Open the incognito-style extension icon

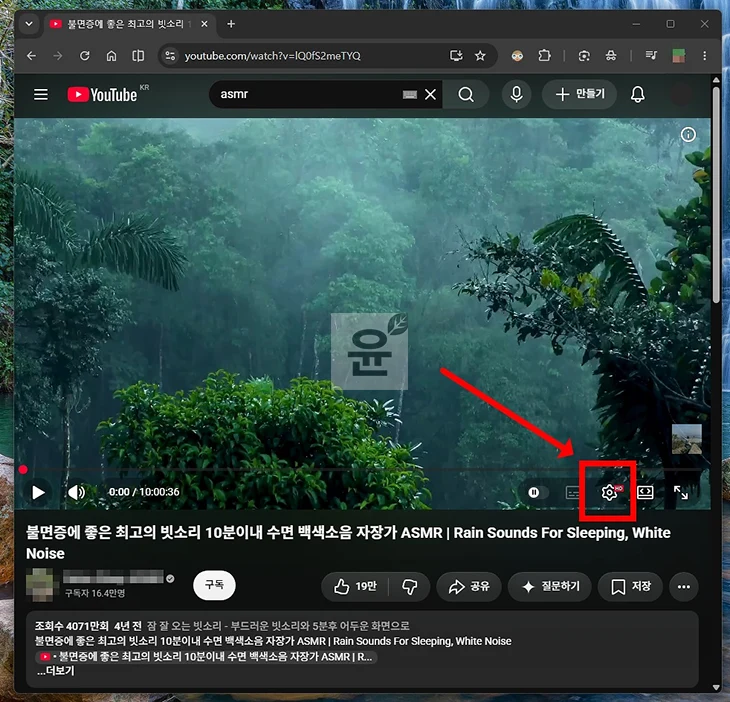coord(611,56)
